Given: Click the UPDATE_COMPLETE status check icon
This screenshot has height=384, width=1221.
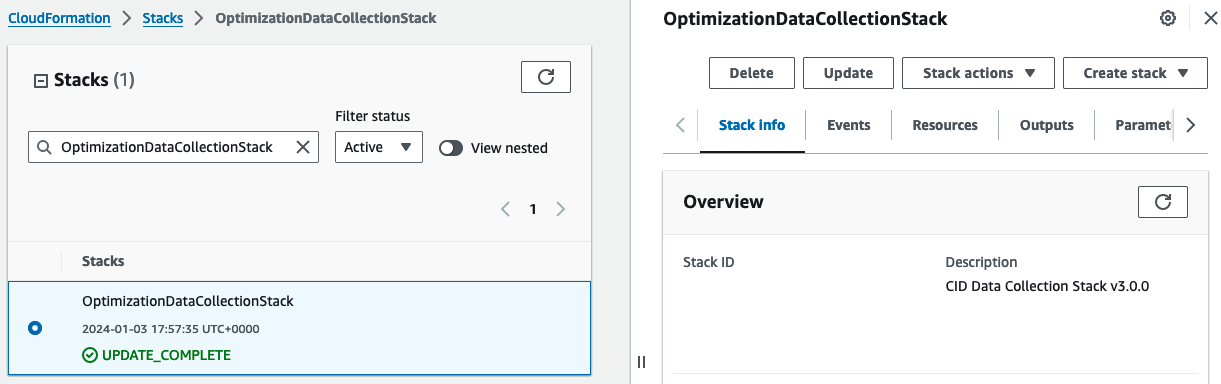Looking at the screenshot, I should (x=90, y=355).
